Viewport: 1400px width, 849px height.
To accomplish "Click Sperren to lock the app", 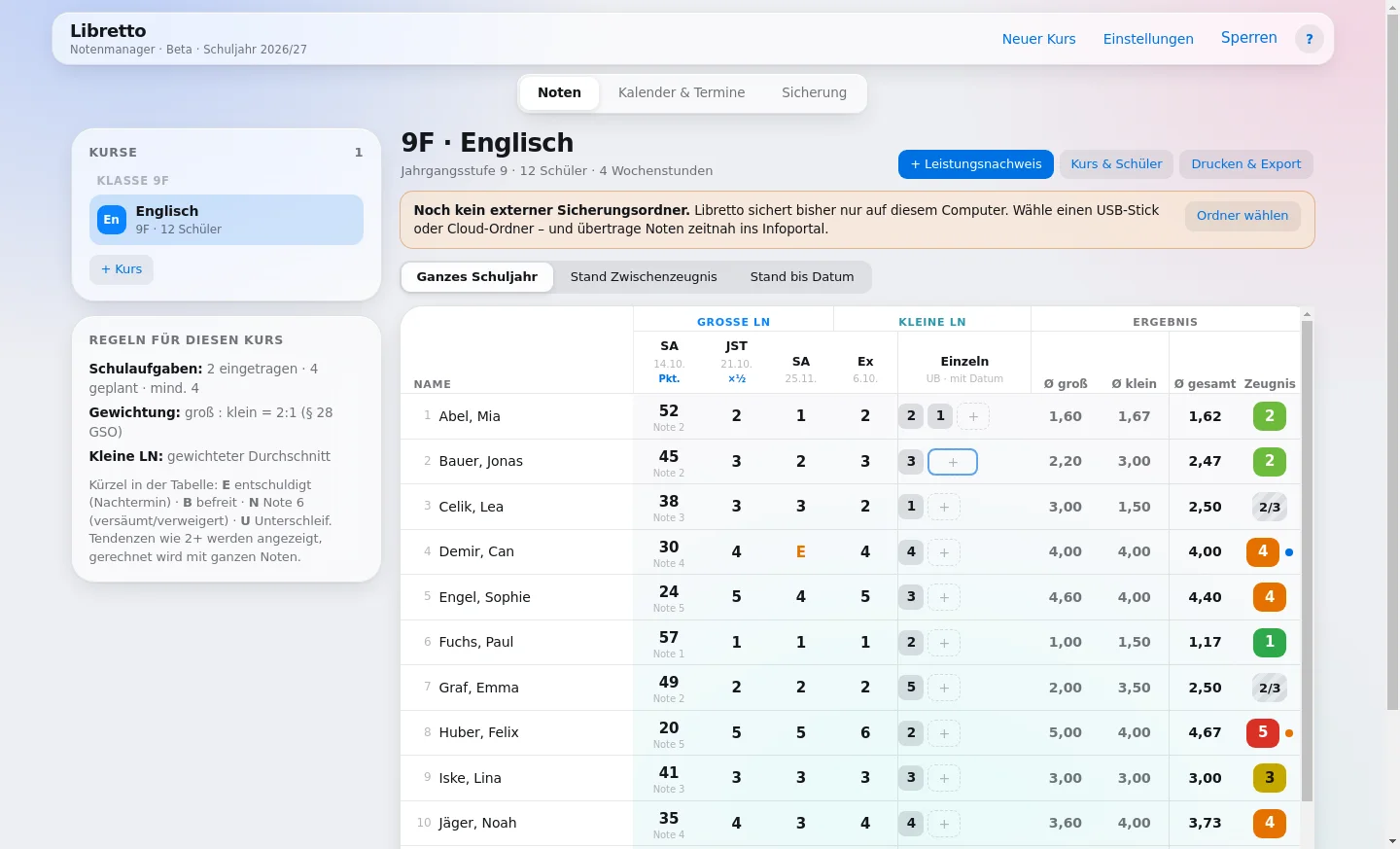I will (1249, 38).
